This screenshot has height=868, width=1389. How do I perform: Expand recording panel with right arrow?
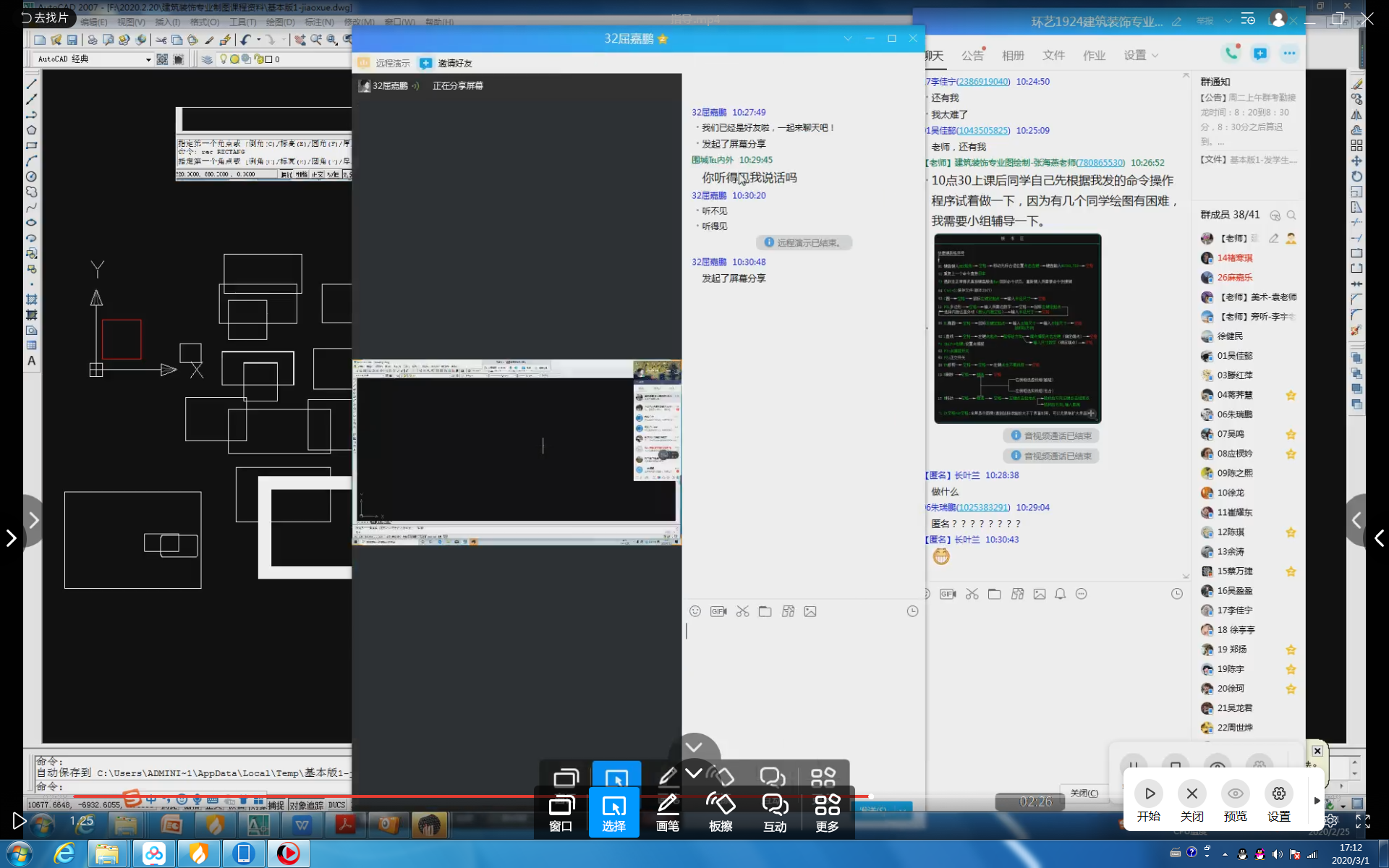[x=1317, y=801]
